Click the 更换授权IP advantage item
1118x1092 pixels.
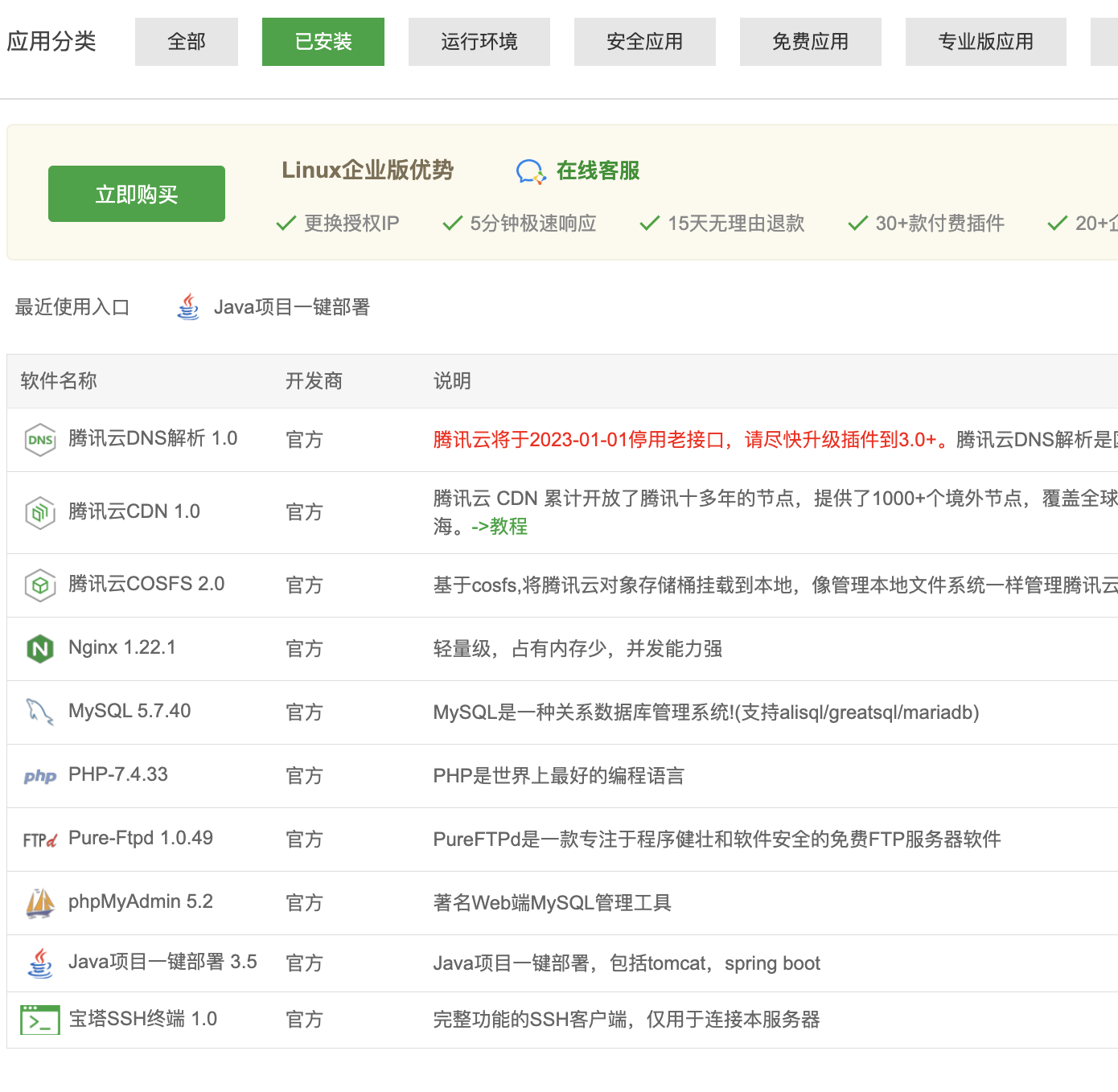(338, 224)
